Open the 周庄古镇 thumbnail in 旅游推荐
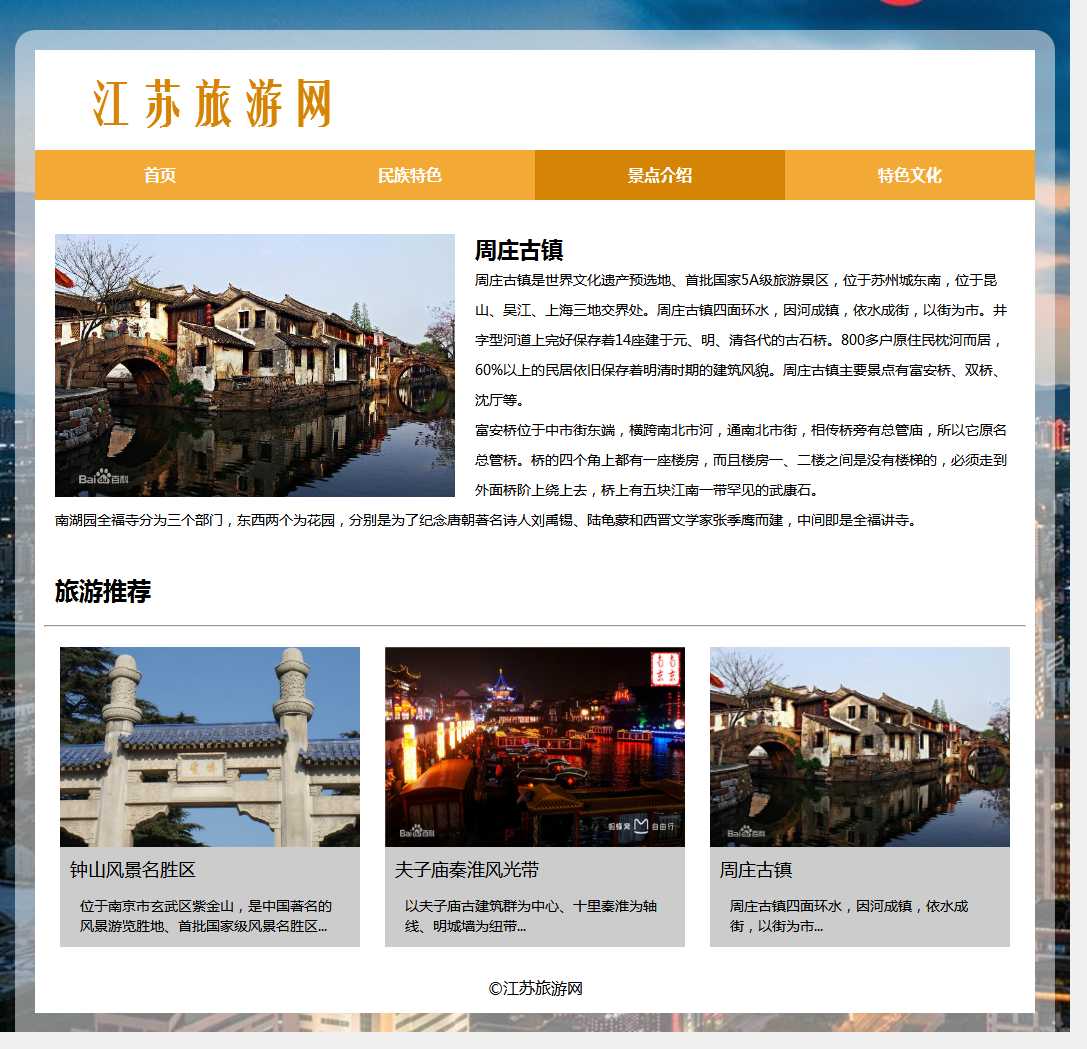The width and height of the screenshot is (1087, 1049). (860, 747)
